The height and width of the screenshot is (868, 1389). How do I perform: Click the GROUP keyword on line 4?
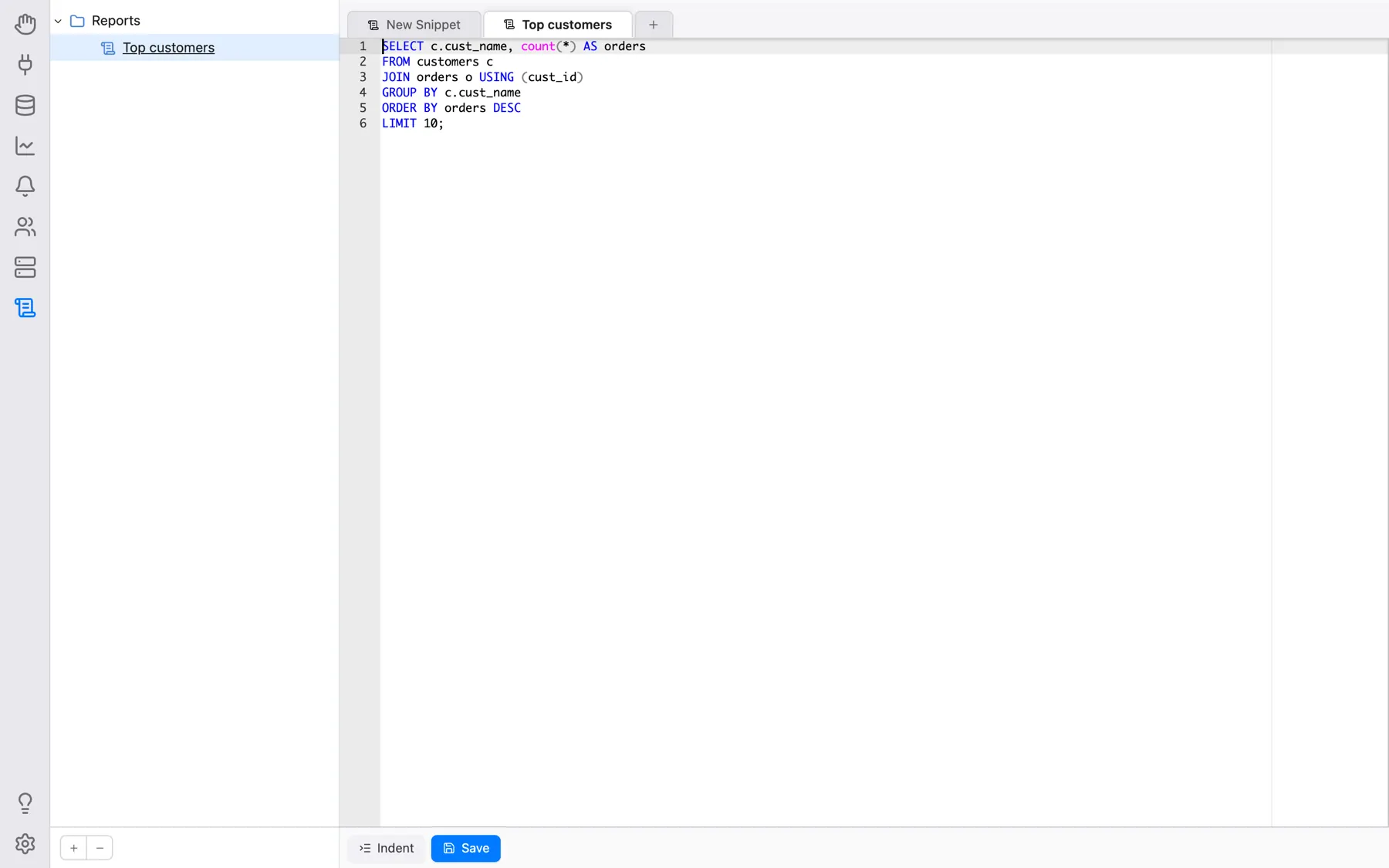coord(399,93)
